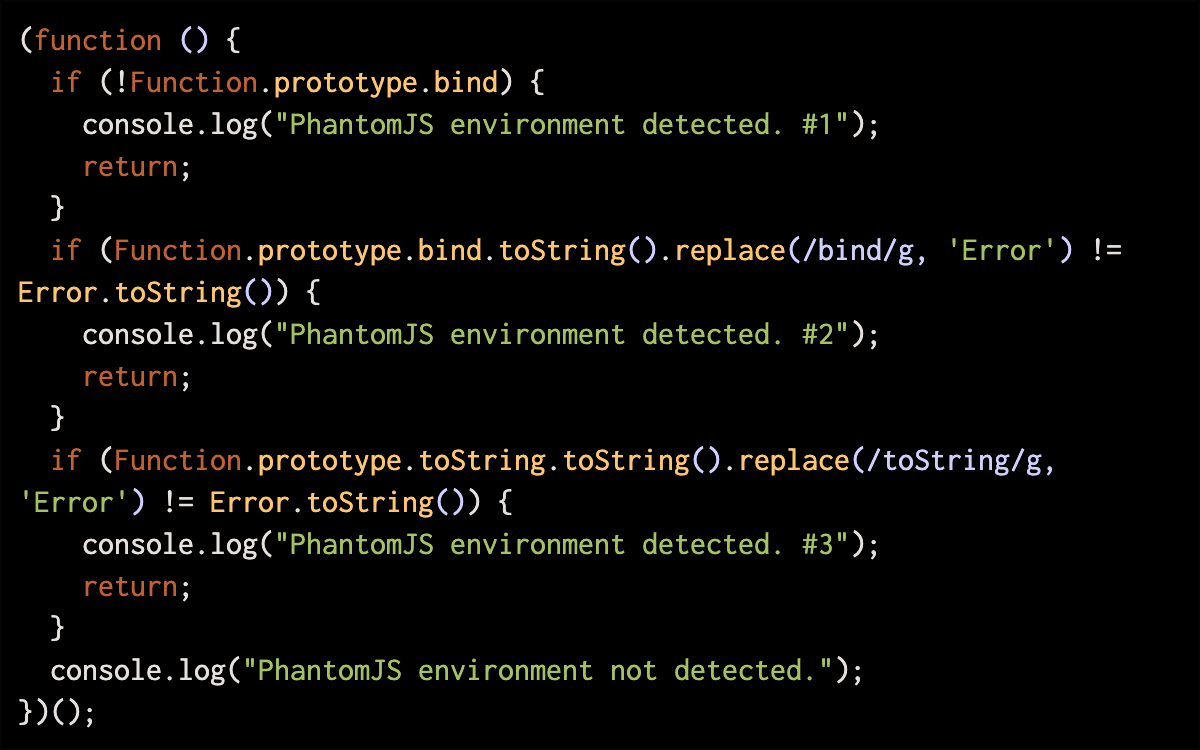Click the third "return" keyword
Image resolution: width=1200 pixels, height=750 pixels.
(130, 587)
